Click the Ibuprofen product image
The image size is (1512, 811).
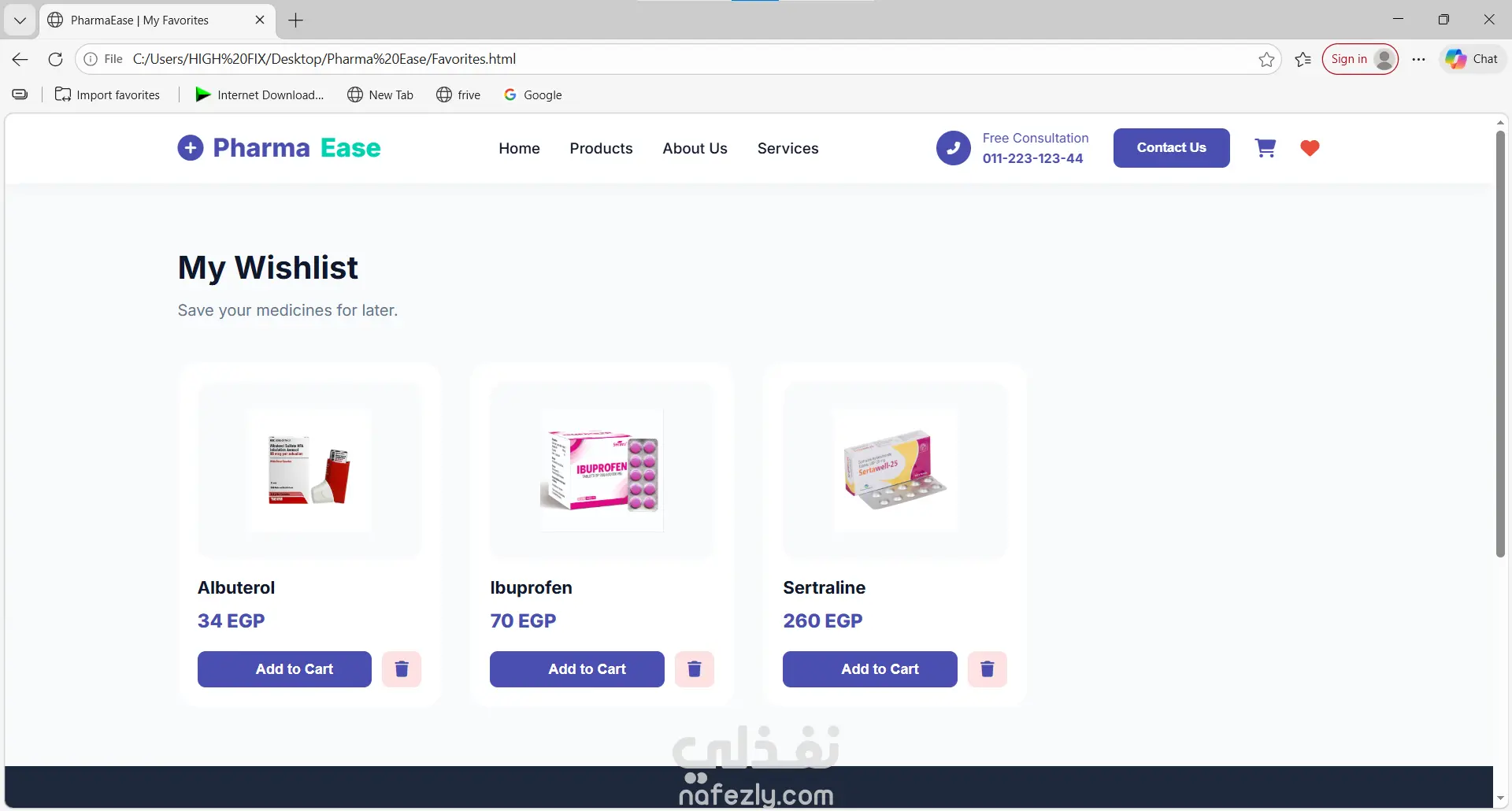click(602, 471)
